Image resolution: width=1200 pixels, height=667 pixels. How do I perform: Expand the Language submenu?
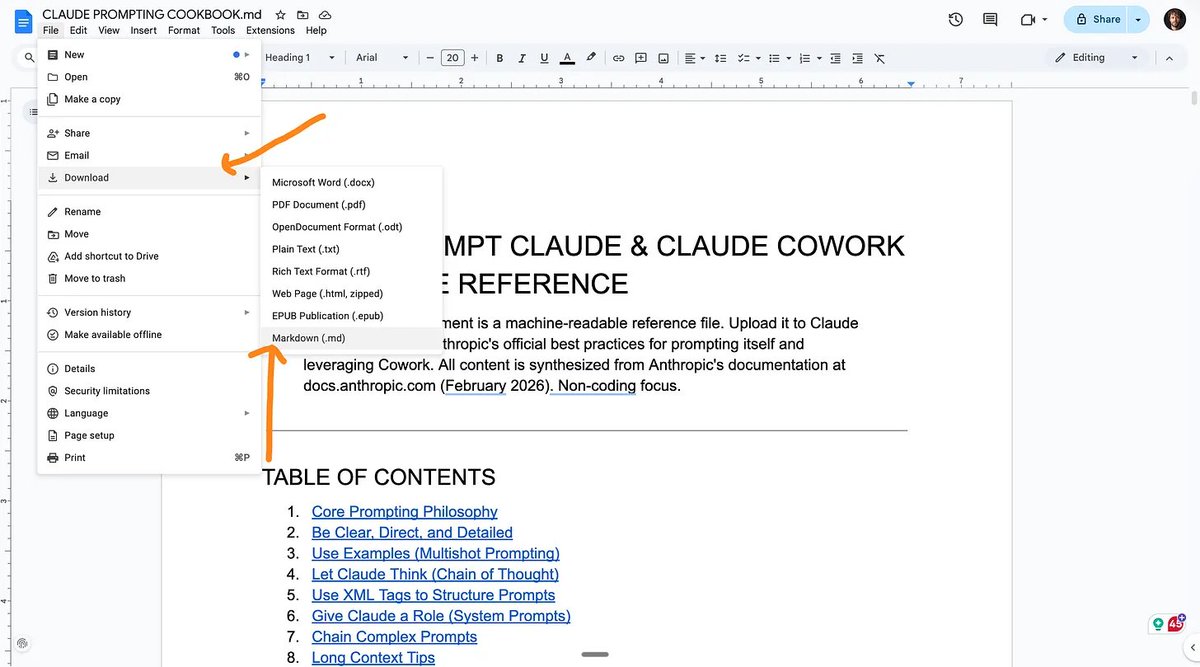[x=149, y=413]
